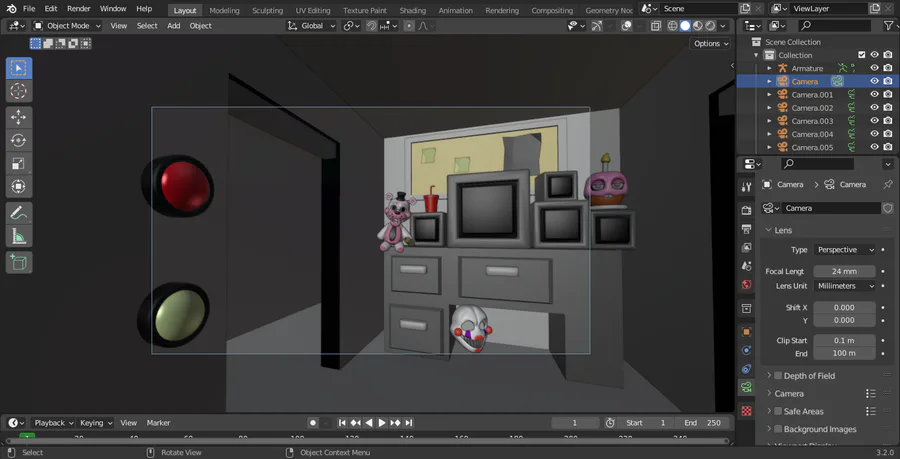Open the Keying dropdown in timeline
This screenshot has height=459, width=900.
(96, 423)
